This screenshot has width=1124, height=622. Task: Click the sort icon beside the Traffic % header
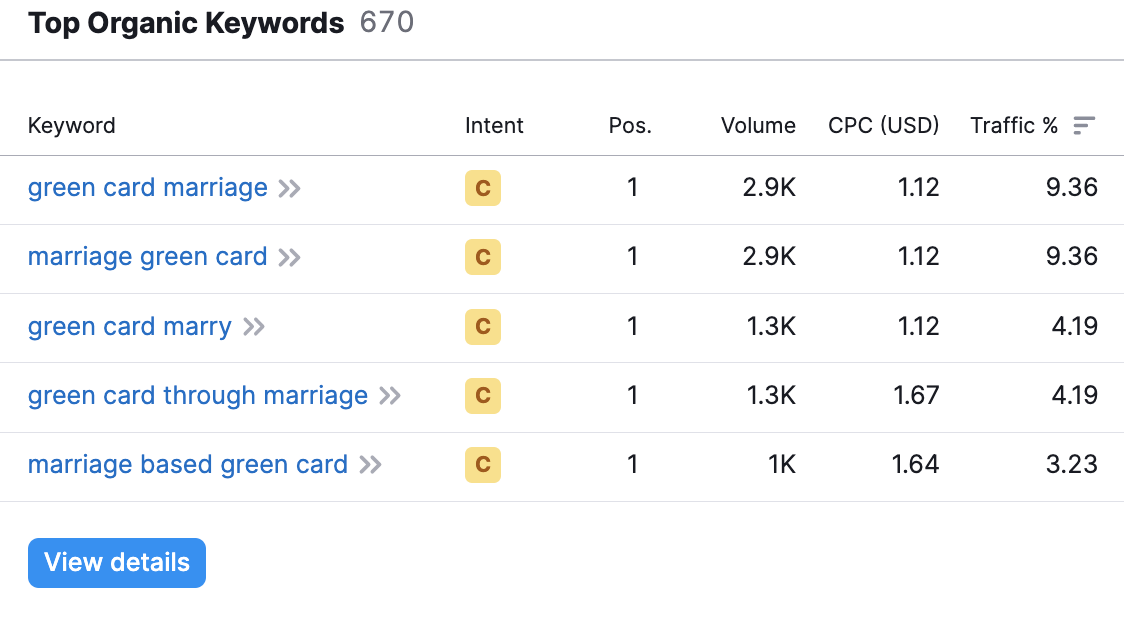pyautogui.click(x=1084, y=125)
